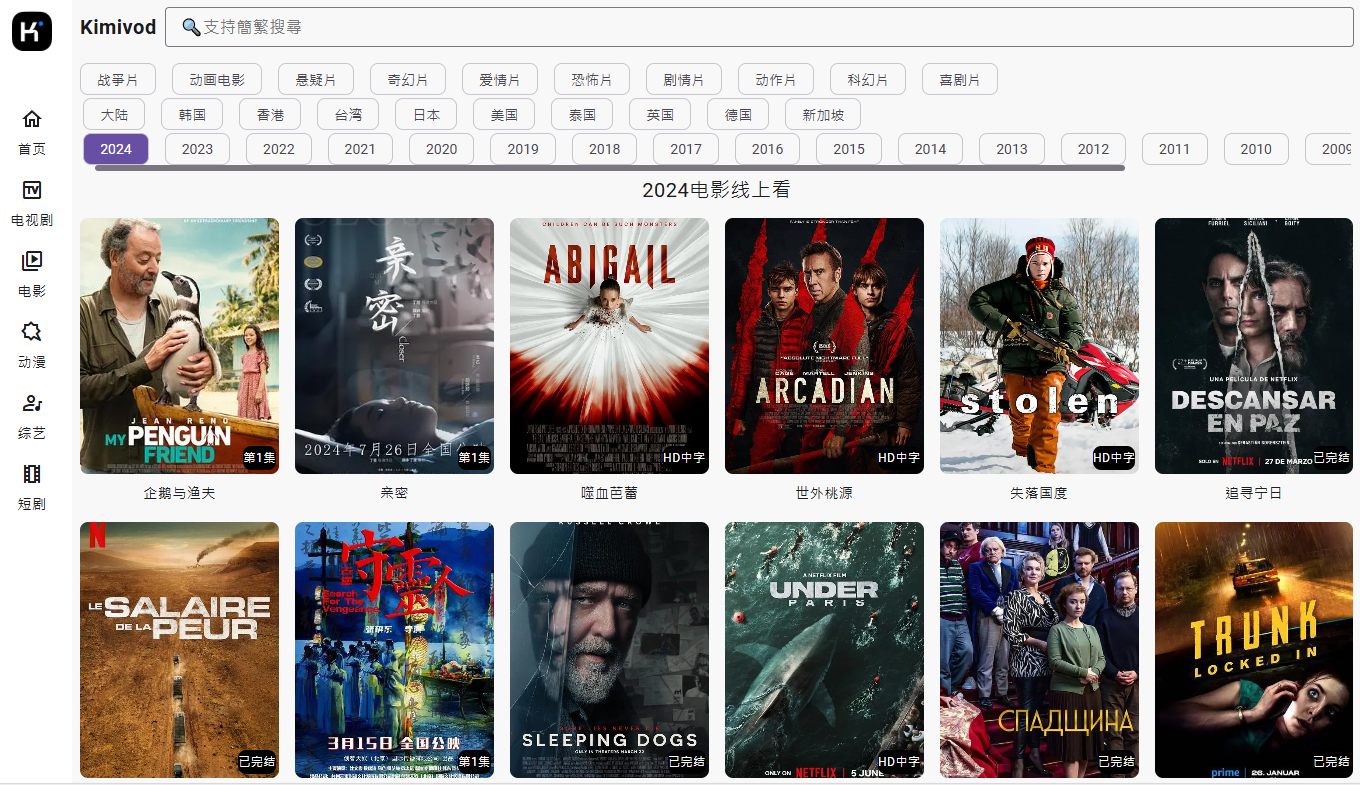This screenshot has width=1360, height=785.
Task: Click the Kimivod logo icon
Action: [x=32, y=31]
